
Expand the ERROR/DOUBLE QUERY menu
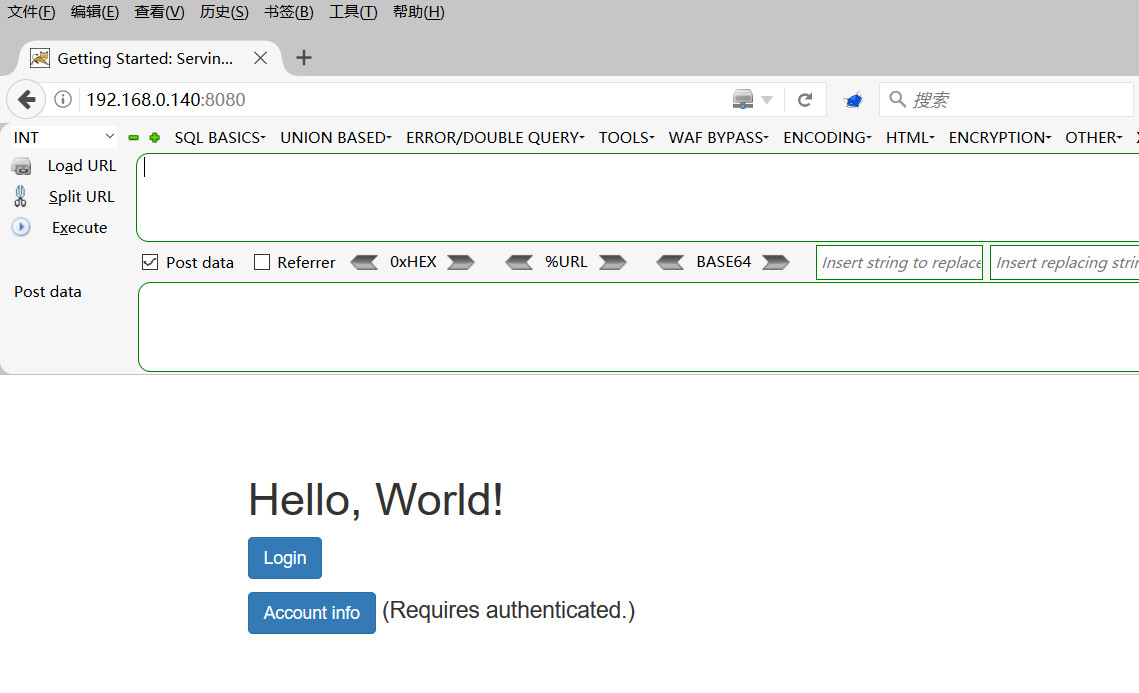tap(495, 137)
